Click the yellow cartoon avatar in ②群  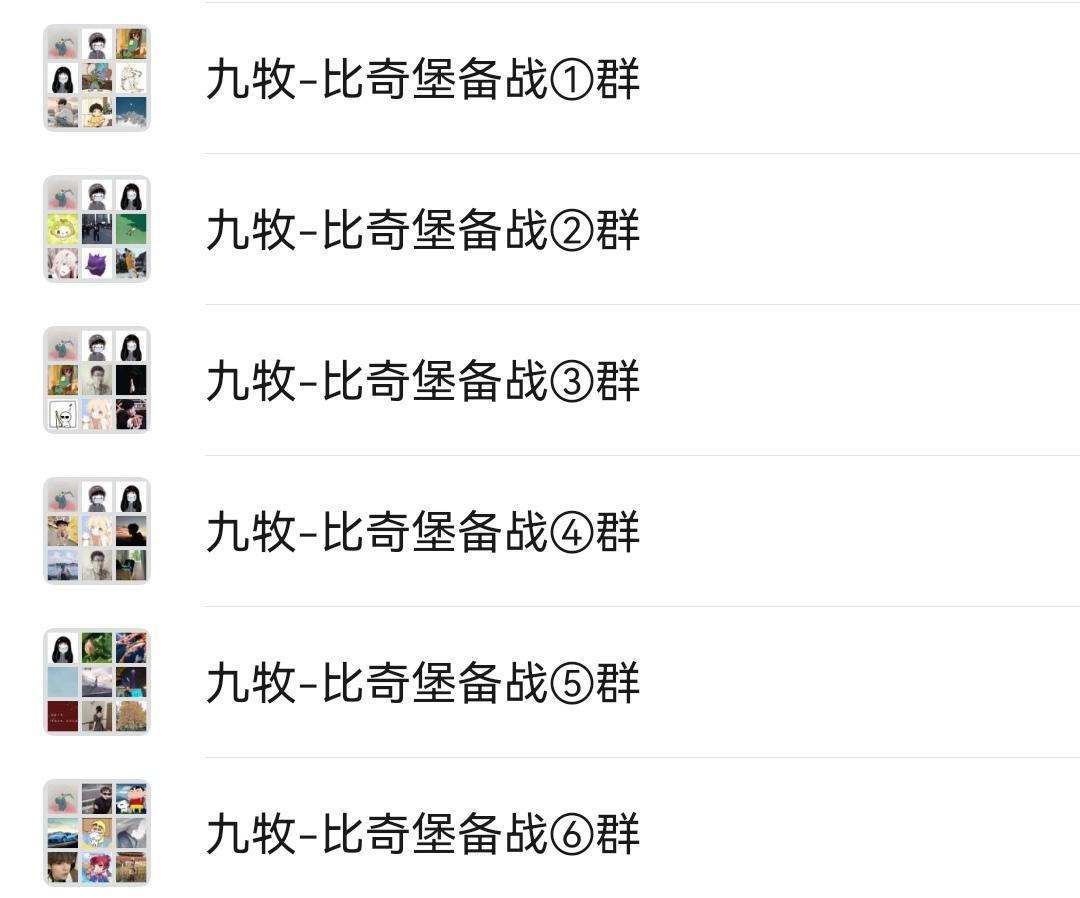click(x=63, y=229)
